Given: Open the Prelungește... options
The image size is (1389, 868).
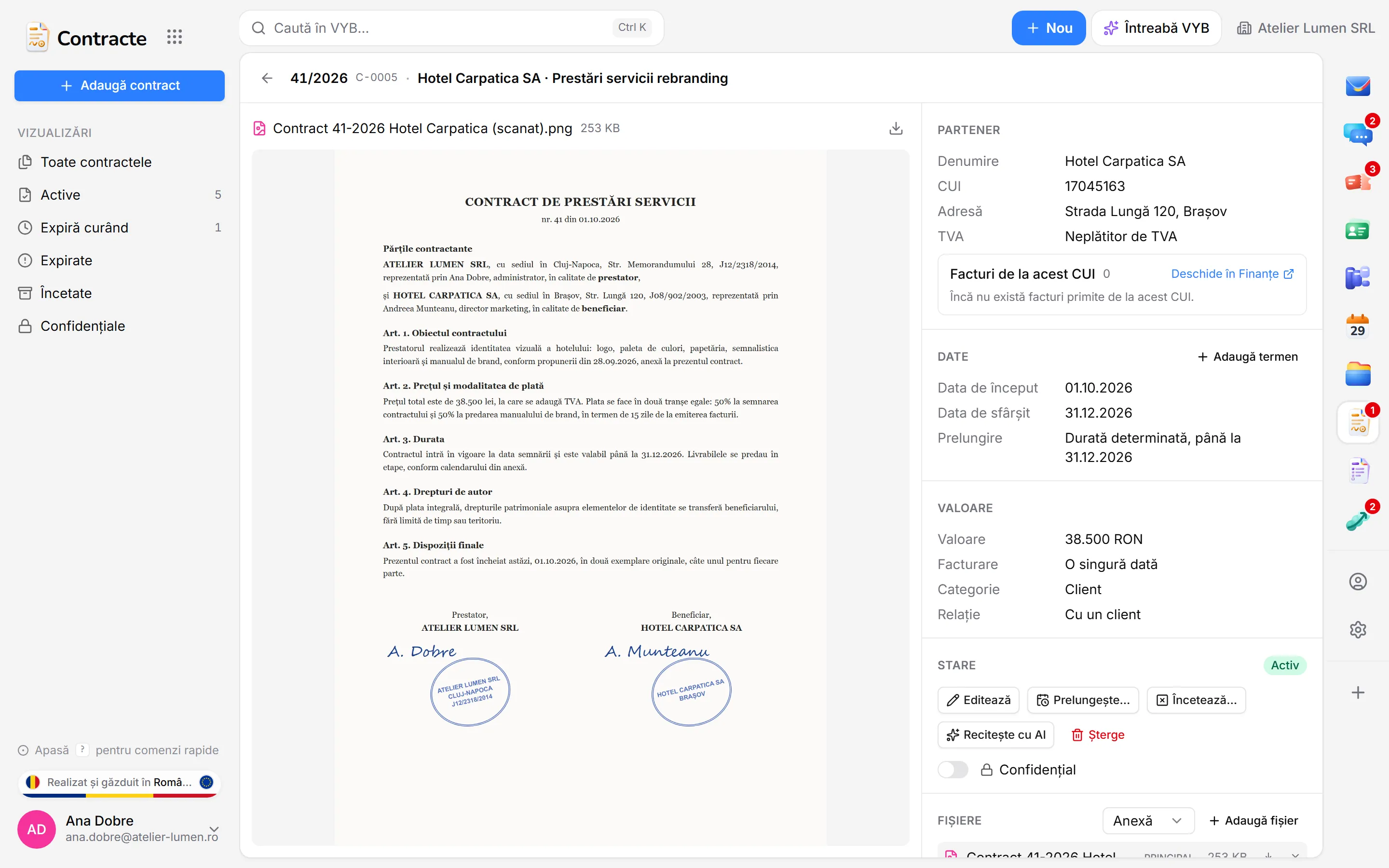Looking at the screenshot, I should click(x=1083, y=700).
